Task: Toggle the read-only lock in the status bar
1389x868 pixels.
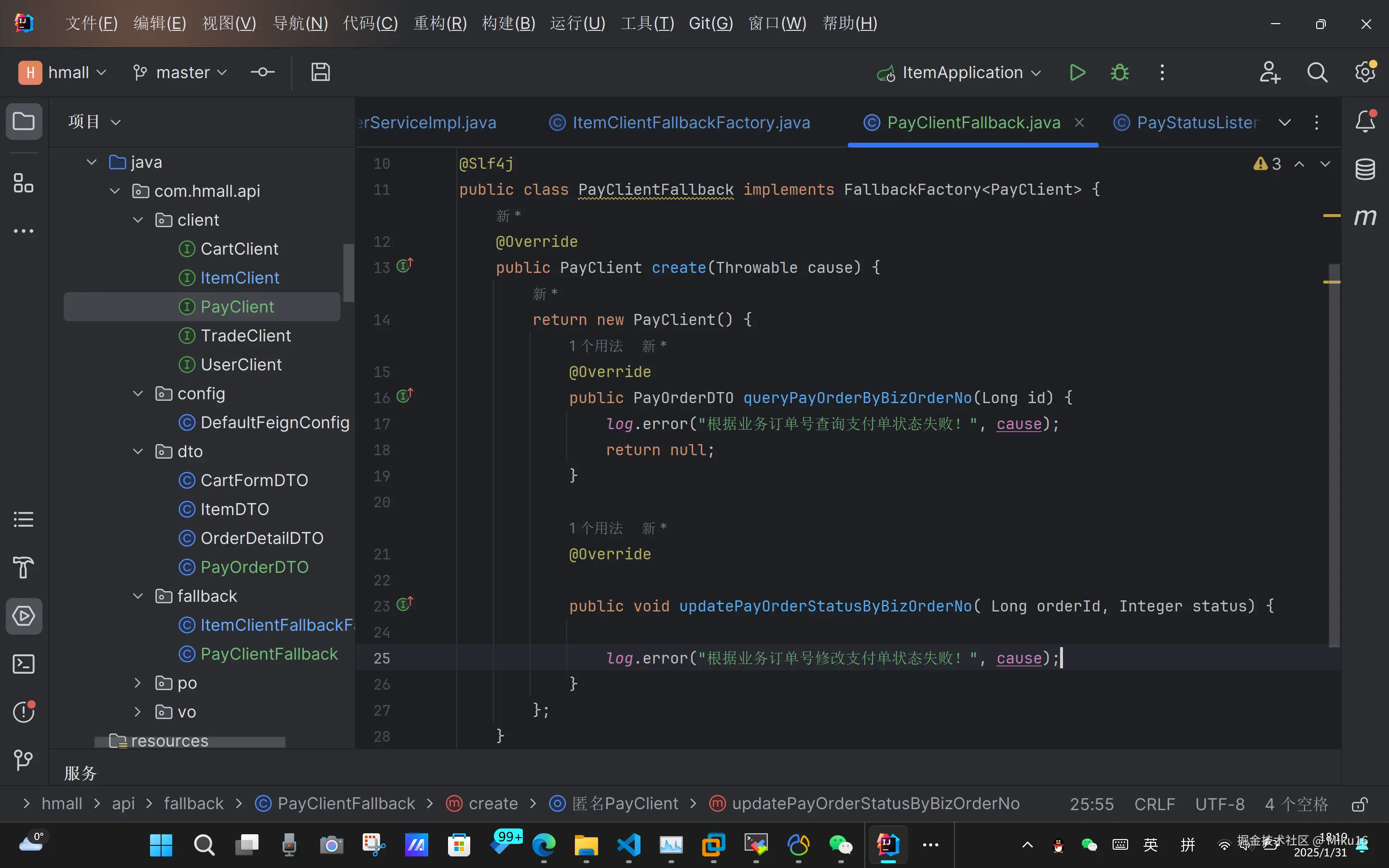Action: (1359, 804)
